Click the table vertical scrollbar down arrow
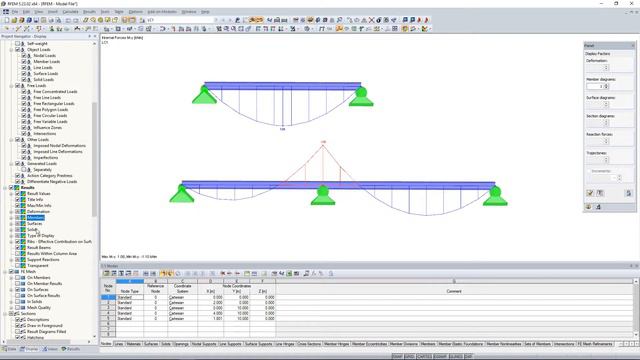640x360 pixels. (636, 335)
